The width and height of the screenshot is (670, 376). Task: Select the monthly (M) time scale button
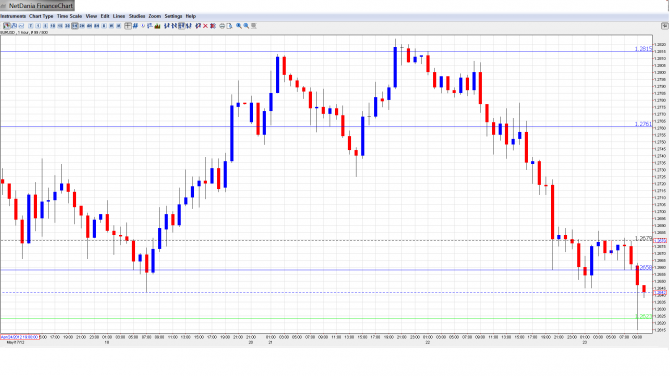119,26
